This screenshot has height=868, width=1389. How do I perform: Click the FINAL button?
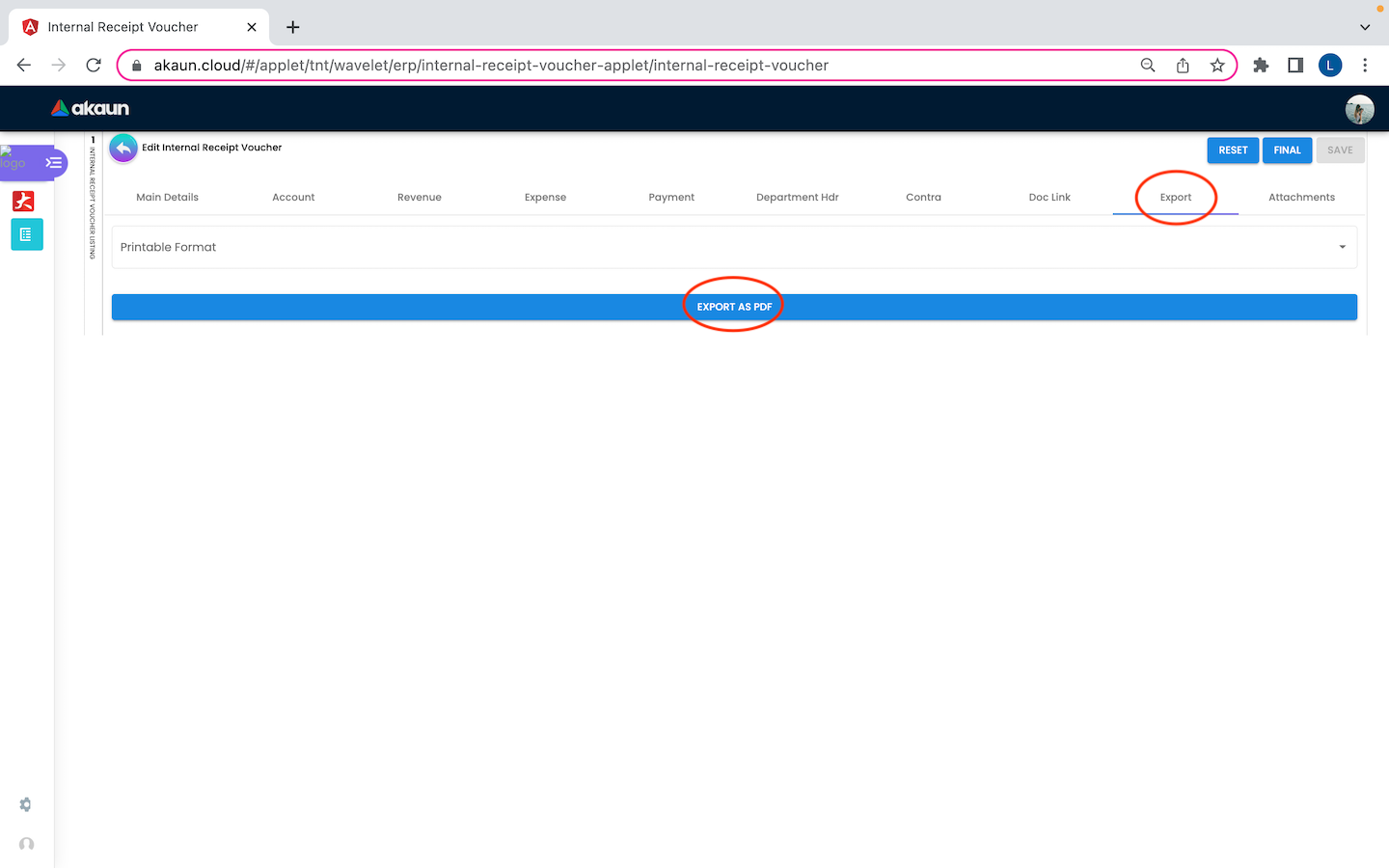[x=1287, y=150]
